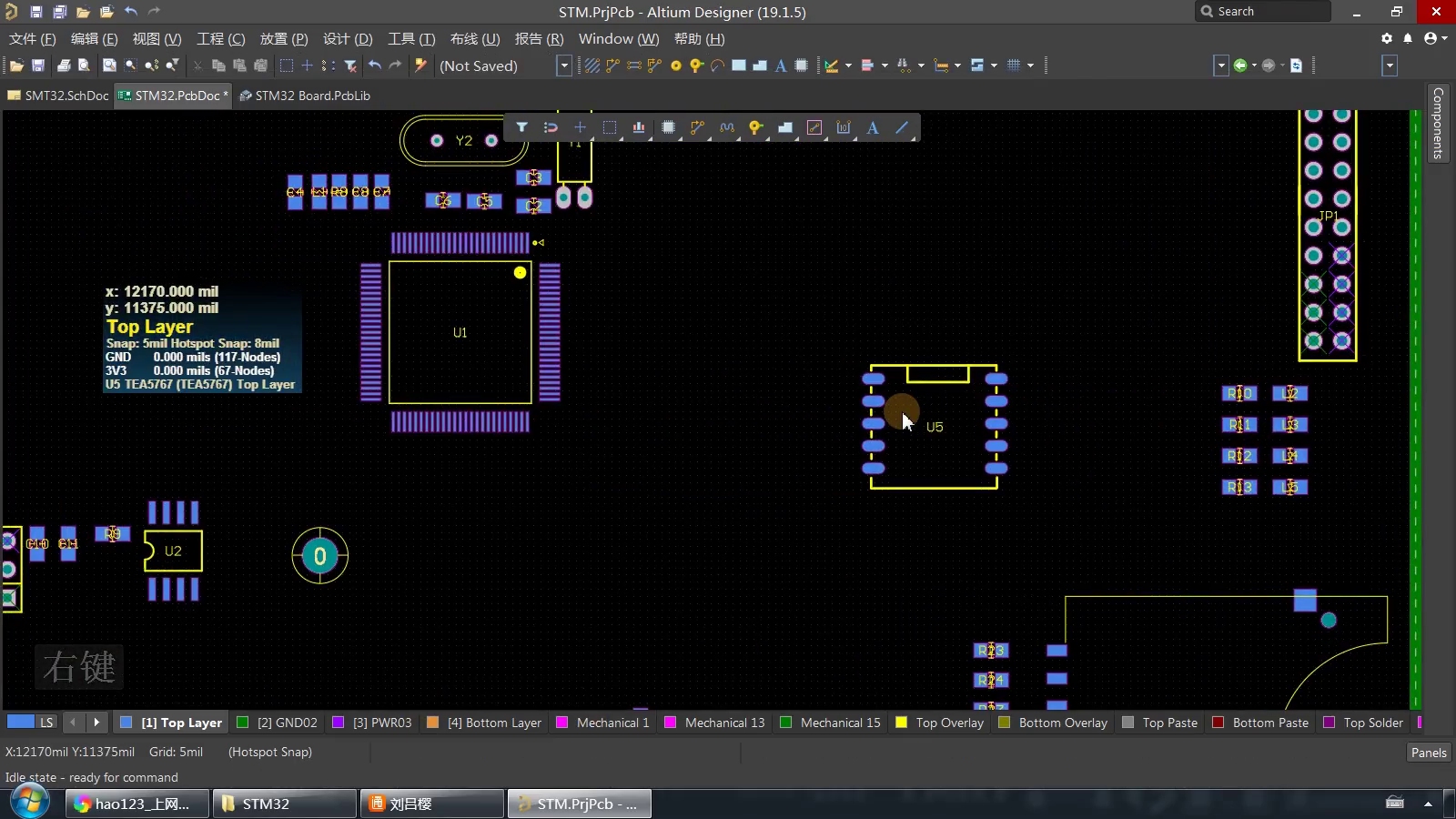
Task: Start interactive routing from the toolbar
Action: point(612,66)
